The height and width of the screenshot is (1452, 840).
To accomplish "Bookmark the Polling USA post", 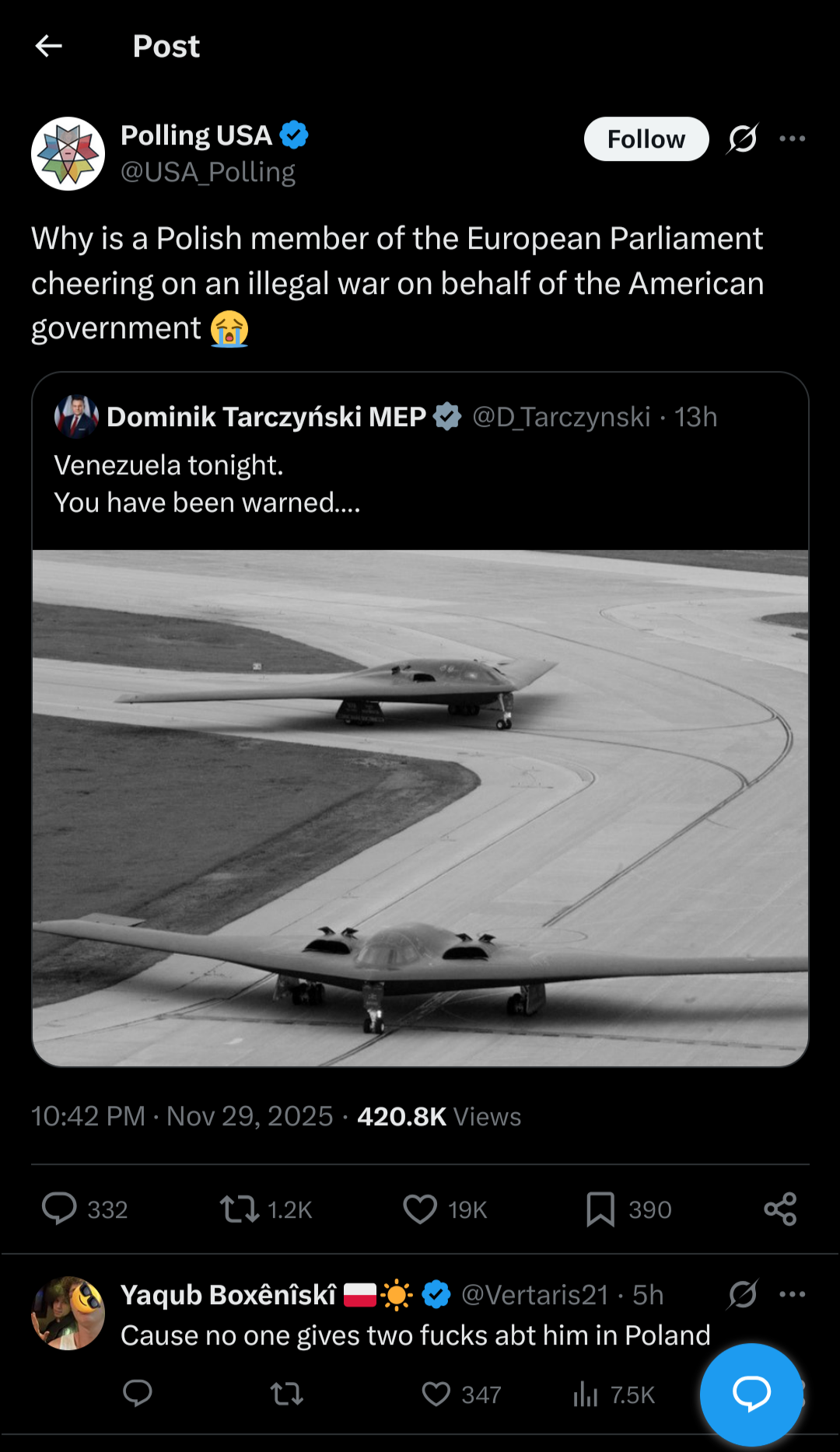I will (600, 1209).
